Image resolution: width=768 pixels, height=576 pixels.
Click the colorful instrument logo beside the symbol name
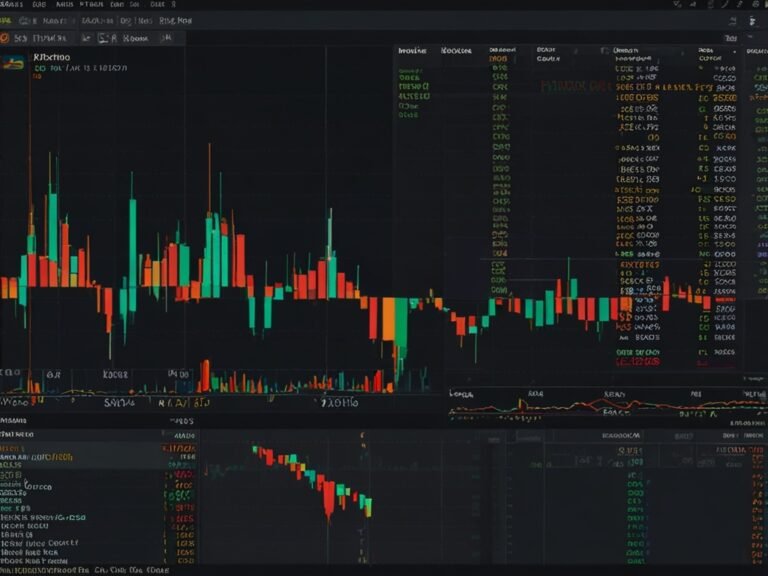click(13, 63)
